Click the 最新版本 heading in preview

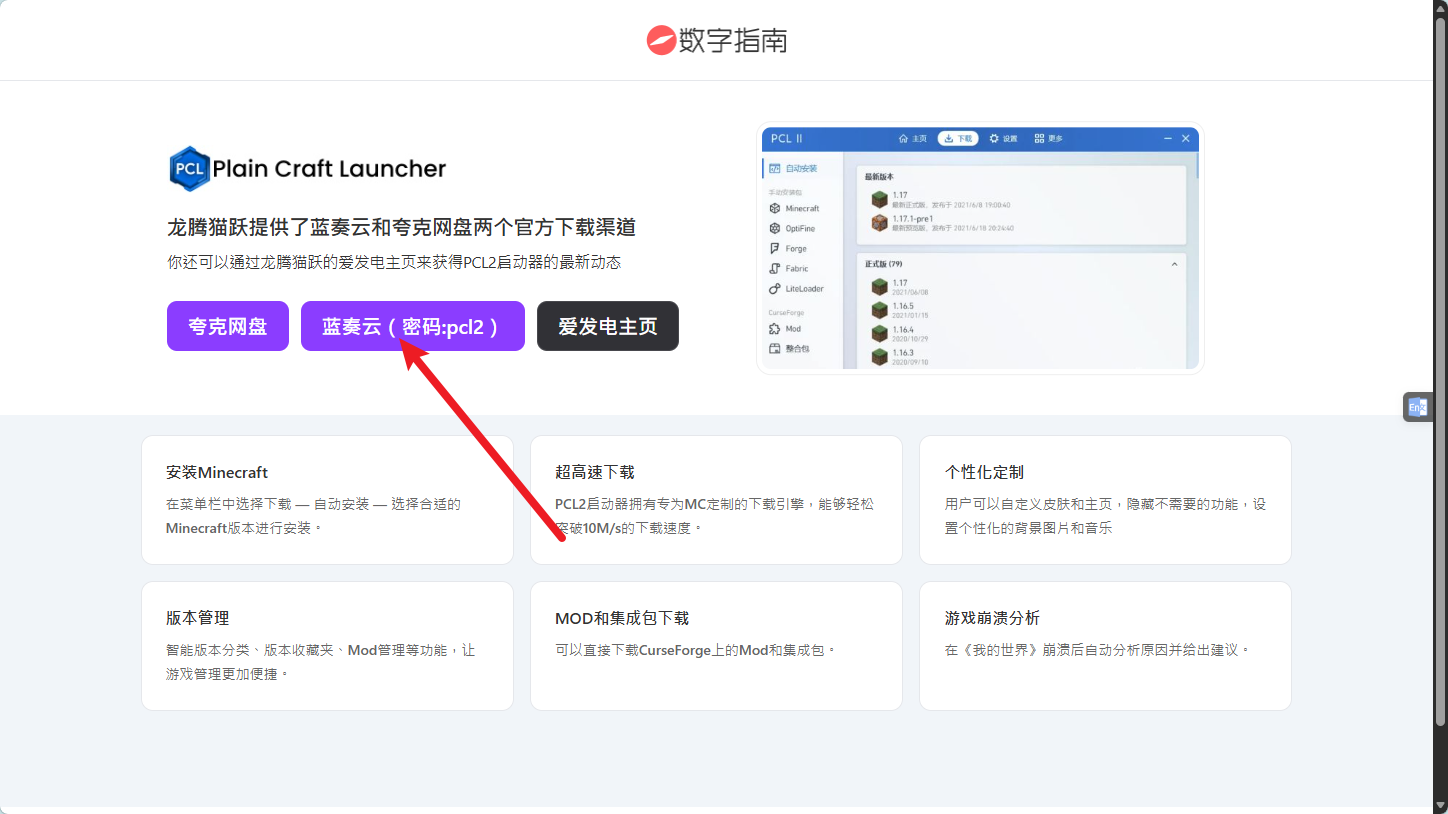(879, 176)
